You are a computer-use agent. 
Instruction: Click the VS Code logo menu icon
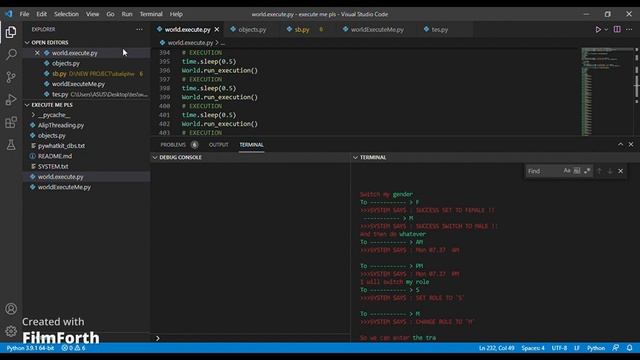[x=9, y=14]
